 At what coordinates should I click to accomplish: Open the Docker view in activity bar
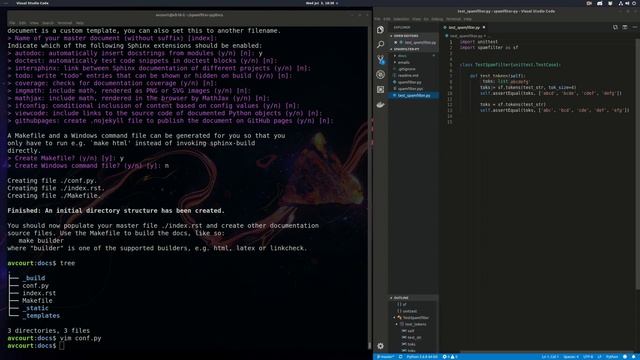click(380, 104)
